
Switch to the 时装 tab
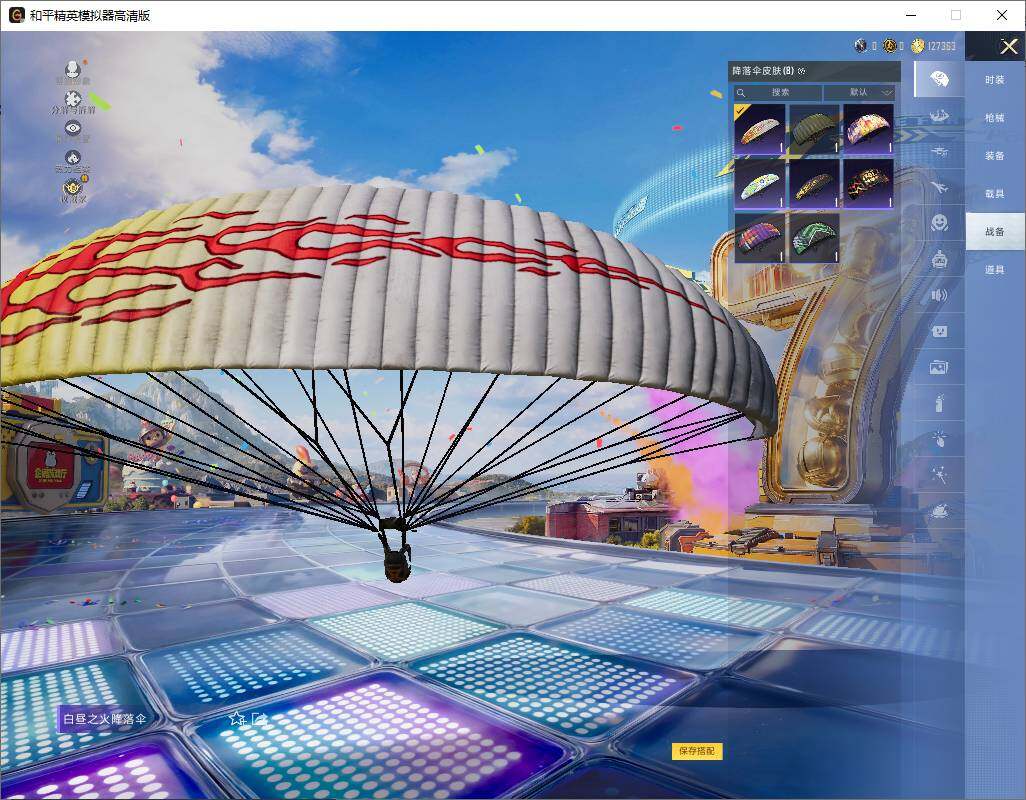coord(995,80)
